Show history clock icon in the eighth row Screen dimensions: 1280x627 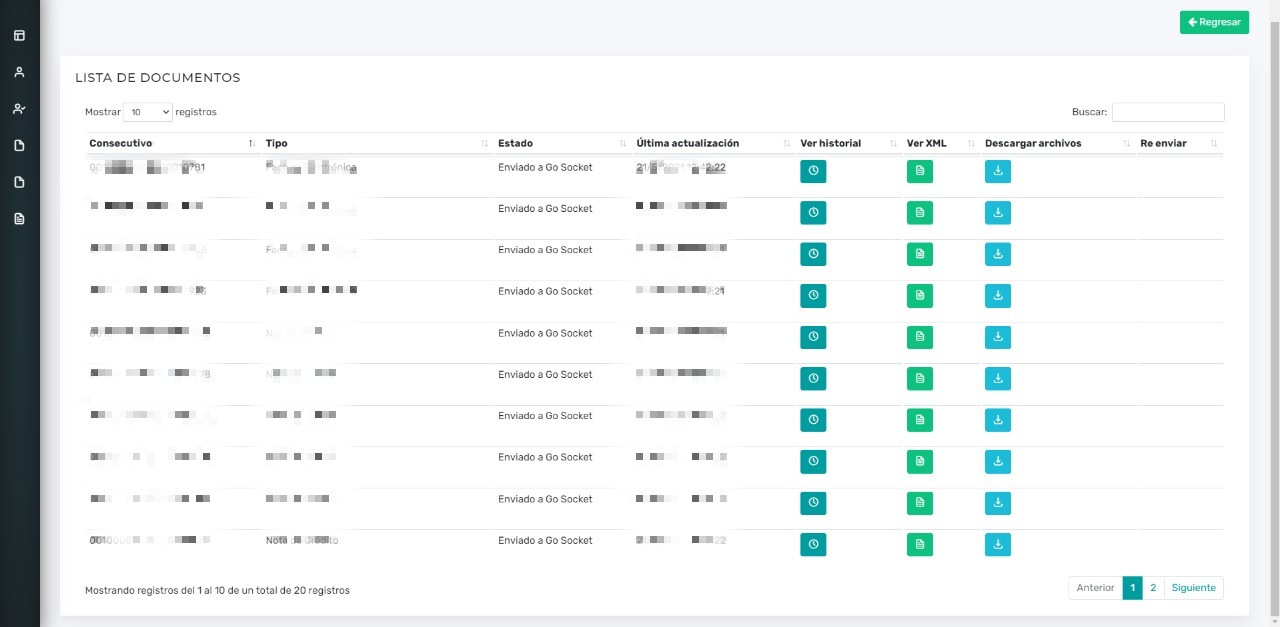813,462
